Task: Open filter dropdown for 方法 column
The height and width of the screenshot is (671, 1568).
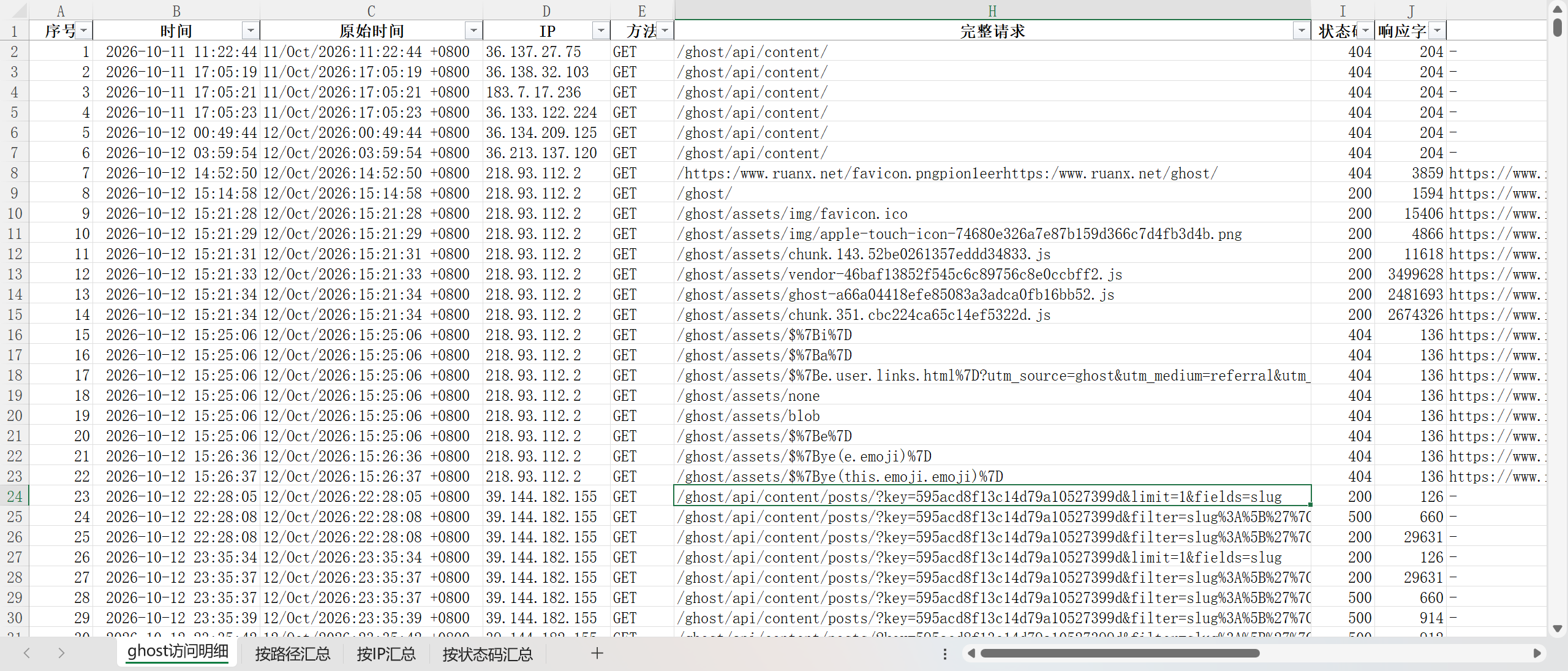Action: (665, 31)
